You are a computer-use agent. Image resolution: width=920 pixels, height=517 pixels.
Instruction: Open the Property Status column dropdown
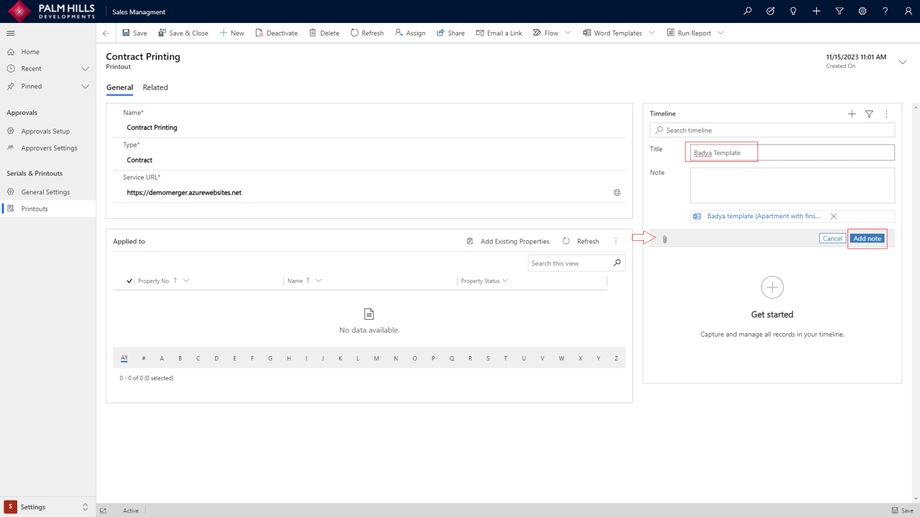click(505, 281)
